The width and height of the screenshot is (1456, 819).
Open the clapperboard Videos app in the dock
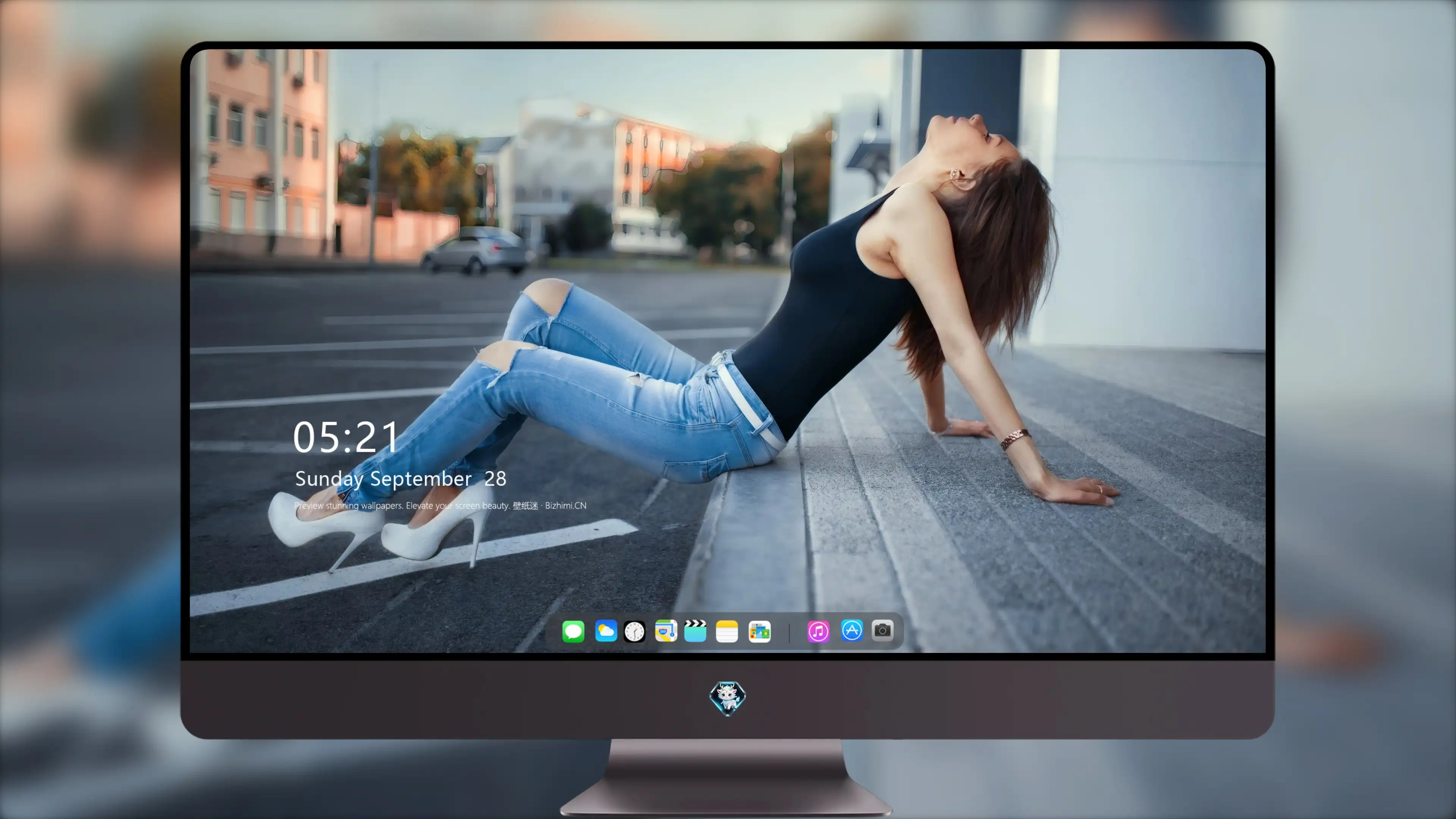(695, 631)
